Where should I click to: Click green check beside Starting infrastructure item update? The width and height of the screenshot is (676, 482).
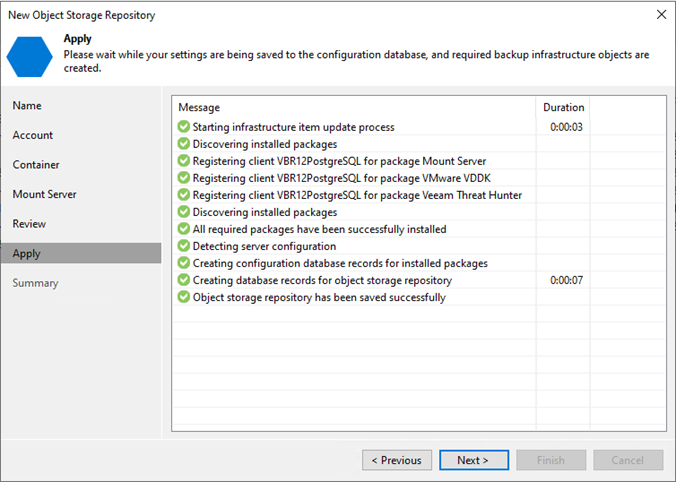coord(184,127)
